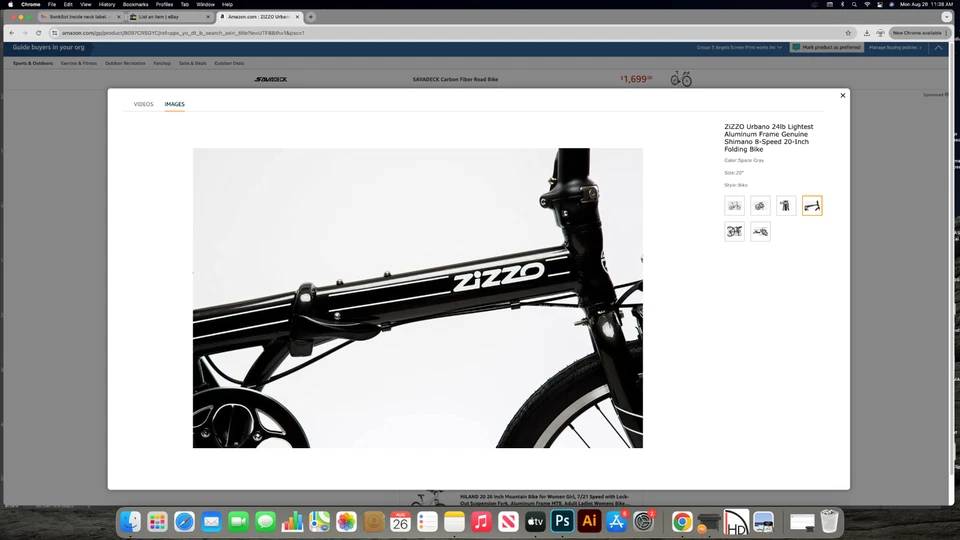This screenshot has height=540, width=960.
Task: Open the media/cast icon next to downloads
Action: (x=880, y=33)
